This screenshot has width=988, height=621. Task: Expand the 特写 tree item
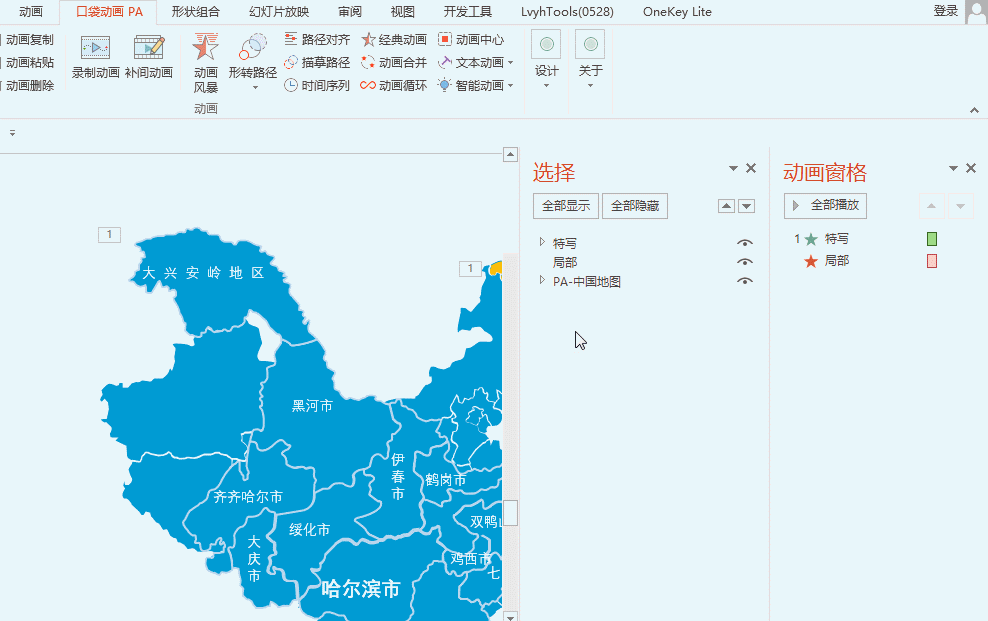pyautogui.click(x=540, y=242)
